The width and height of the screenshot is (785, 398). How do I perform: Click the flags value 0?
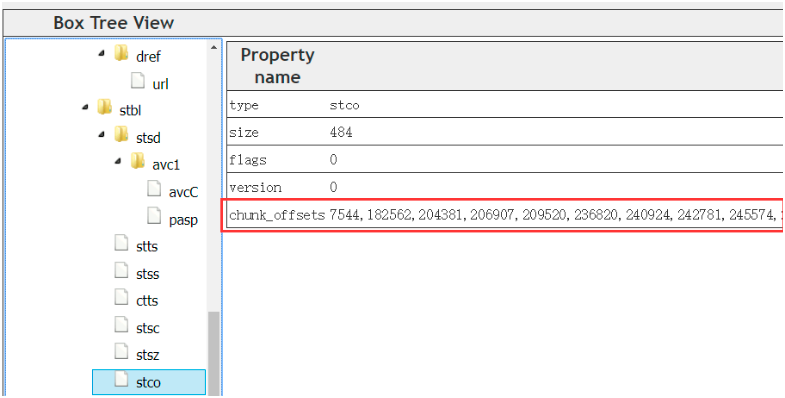coord(333,160)
